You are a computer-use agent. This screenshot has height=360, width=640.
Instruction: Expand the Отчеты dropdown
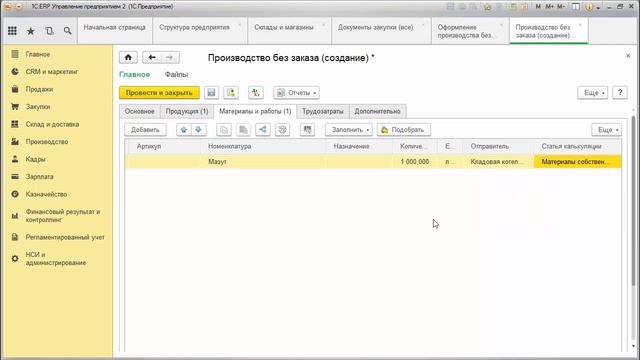297,93
